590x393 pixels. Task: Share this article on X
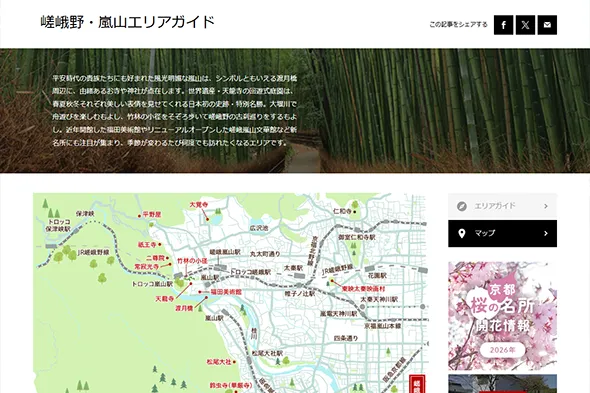525,25
